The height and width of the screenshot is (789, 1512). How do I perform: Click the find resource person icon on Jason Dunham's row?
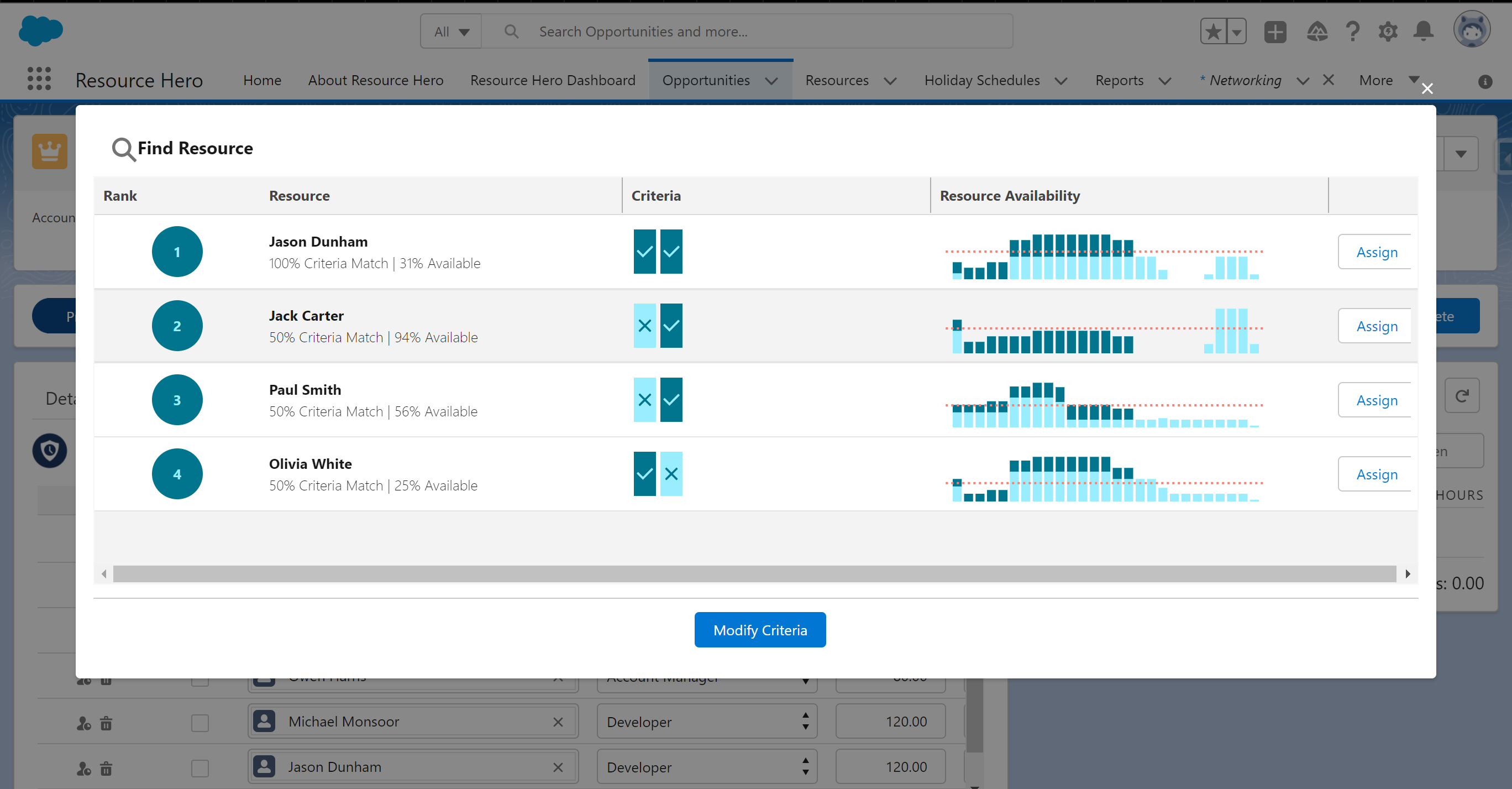tap(83, 768)
